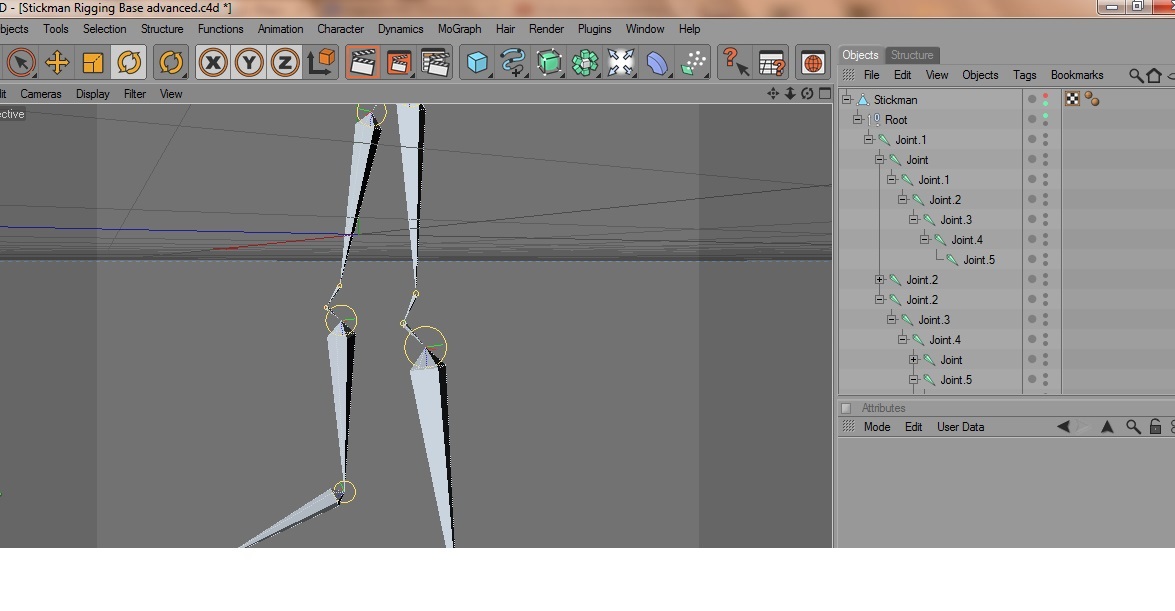Select the orange spheres tag on Stickman
Image resolution: width=1175 pixels, height=611 pixels.
coord(1092,99)
